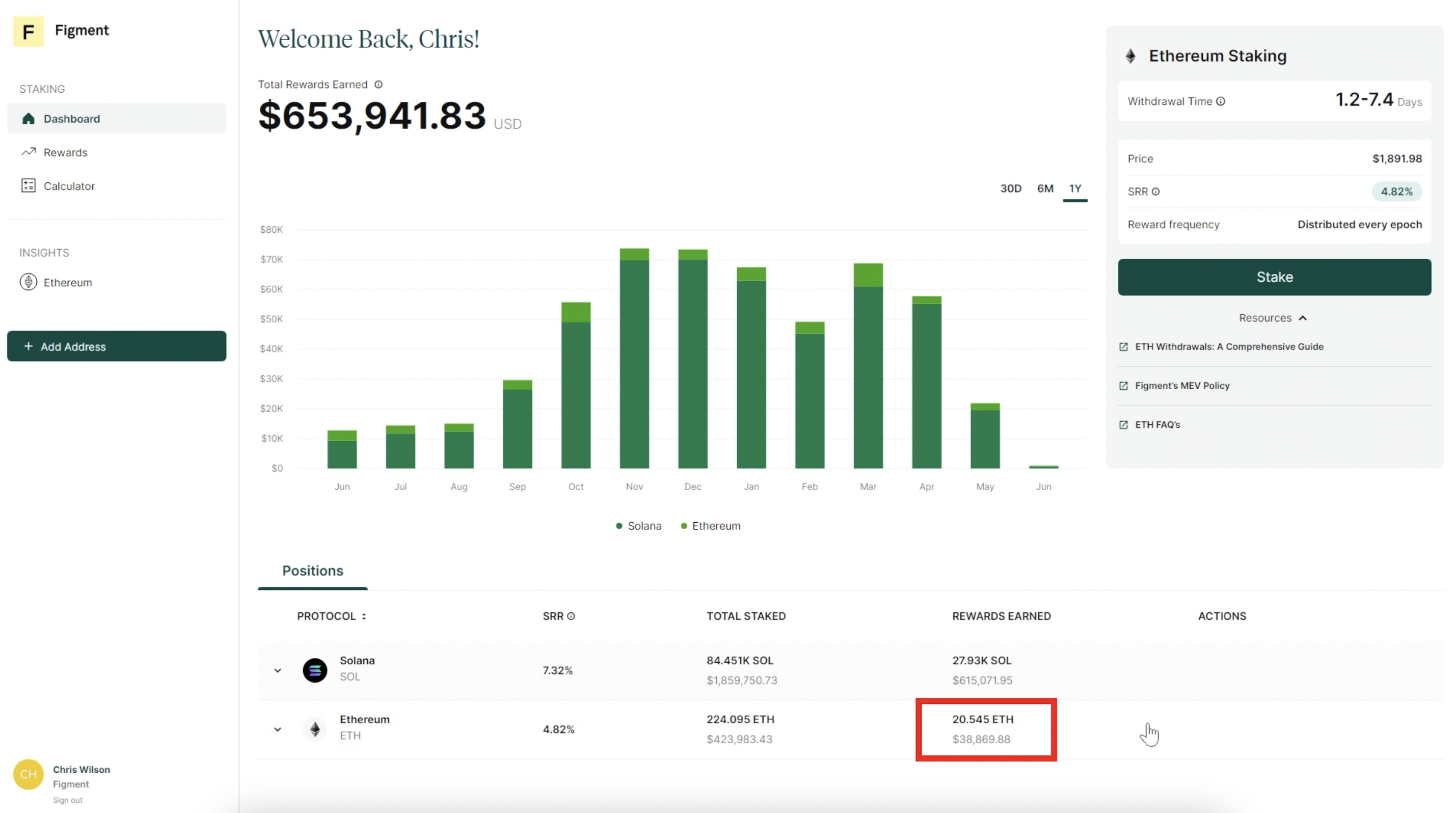Click info icon next to SRR in staking panel

[1156, 192]
